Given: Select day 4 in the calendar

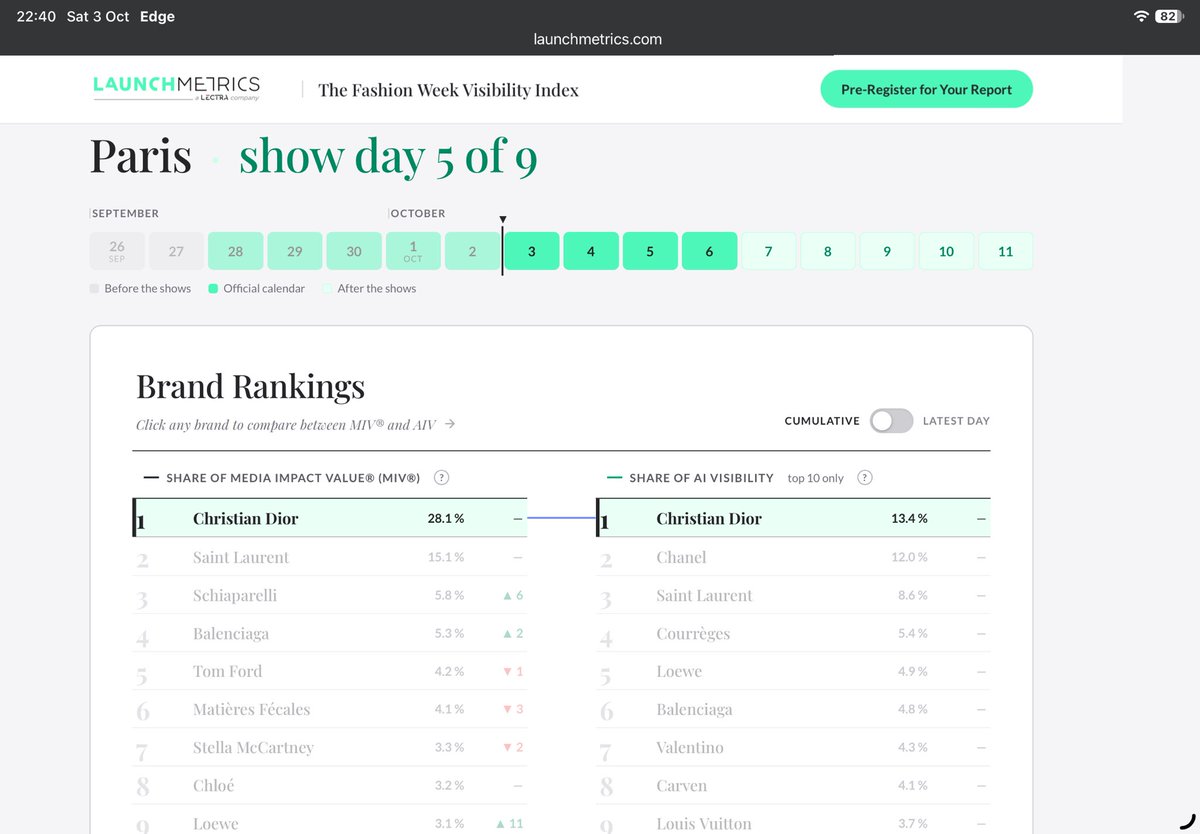Looking at the screenshot, I should coord(591,251).
